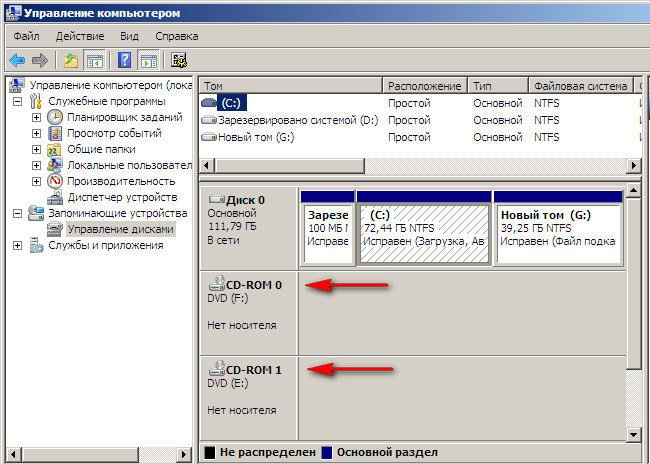Click the show/hide action pane icon

[148, 60]
